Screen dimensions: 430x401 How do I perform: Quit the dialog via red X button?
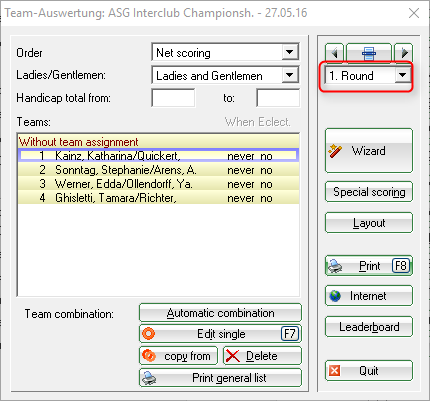pyautogui.click(x=369, y=371)
